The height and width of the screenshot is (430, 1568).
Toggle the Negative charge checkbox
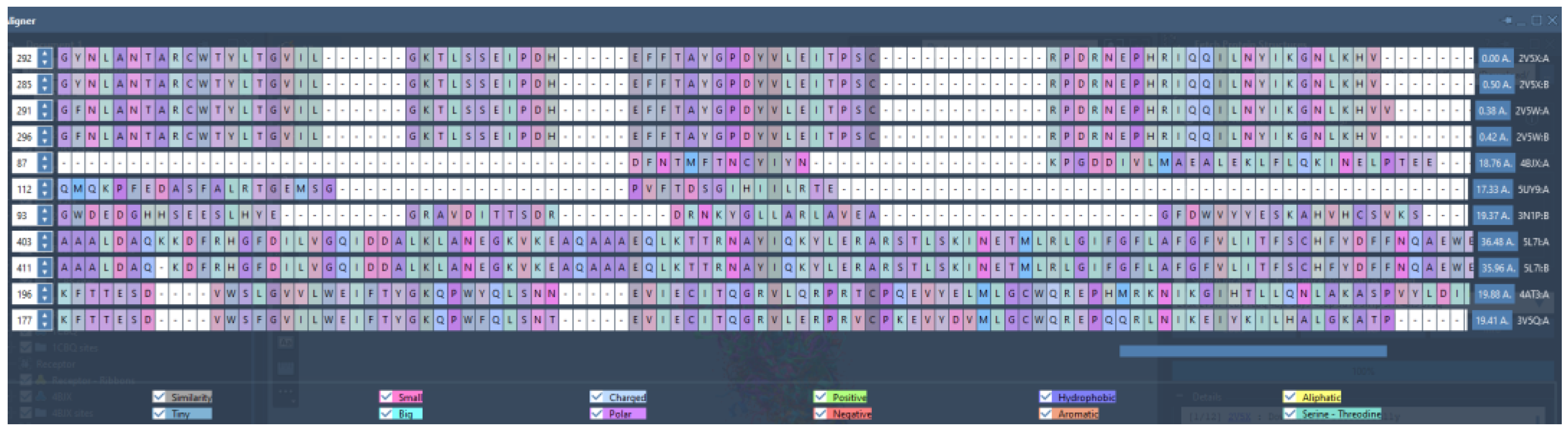tap(820, 414)
